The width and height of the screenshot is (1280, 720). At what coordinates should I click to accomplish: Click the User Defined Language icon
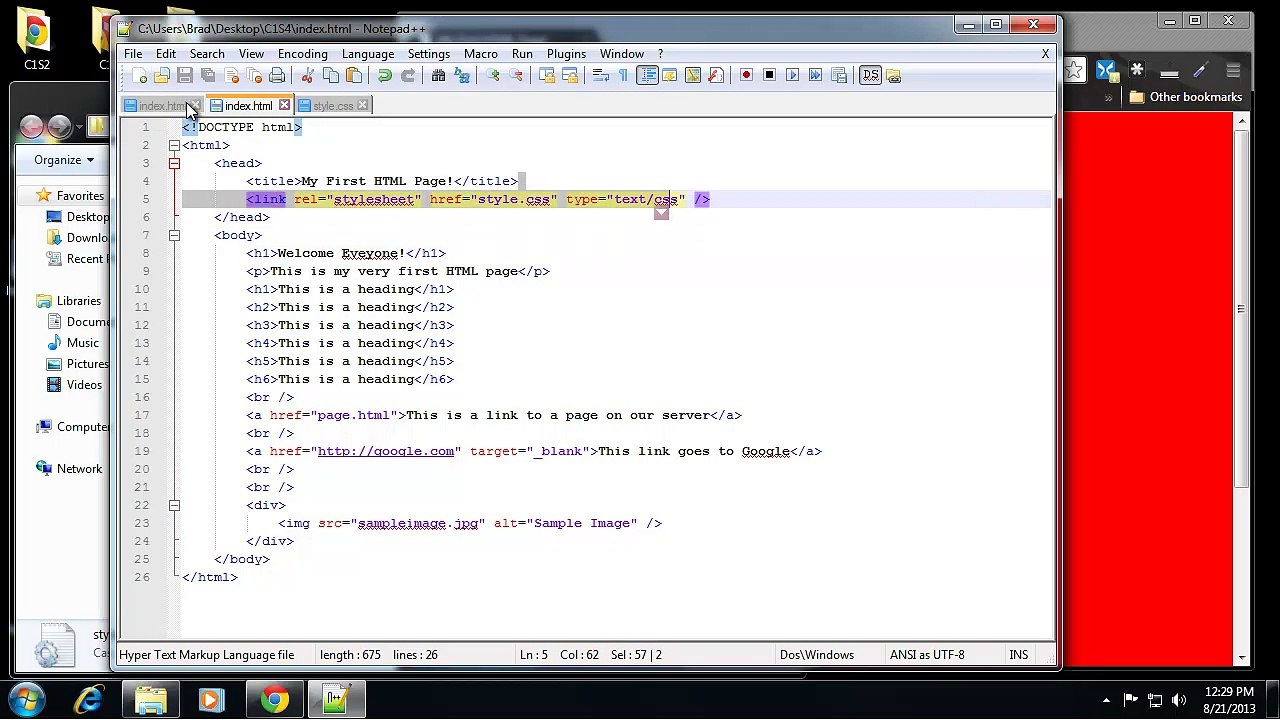(x=670, y=76)
